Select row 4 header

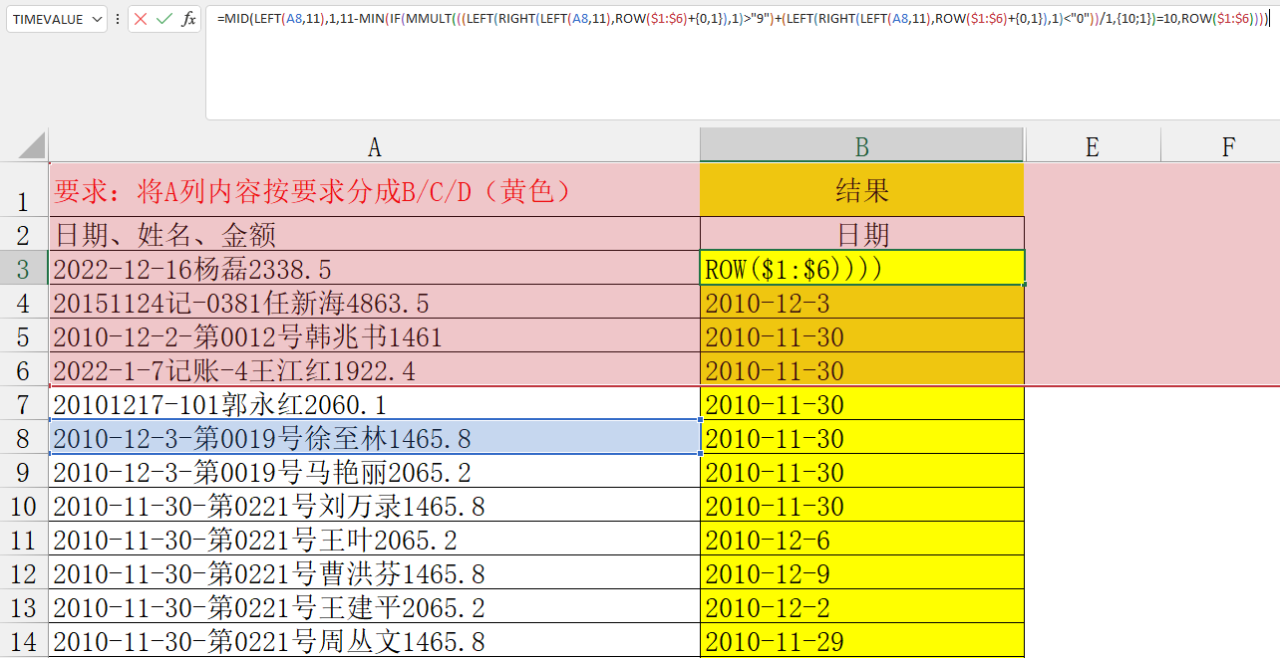(24, 302)
